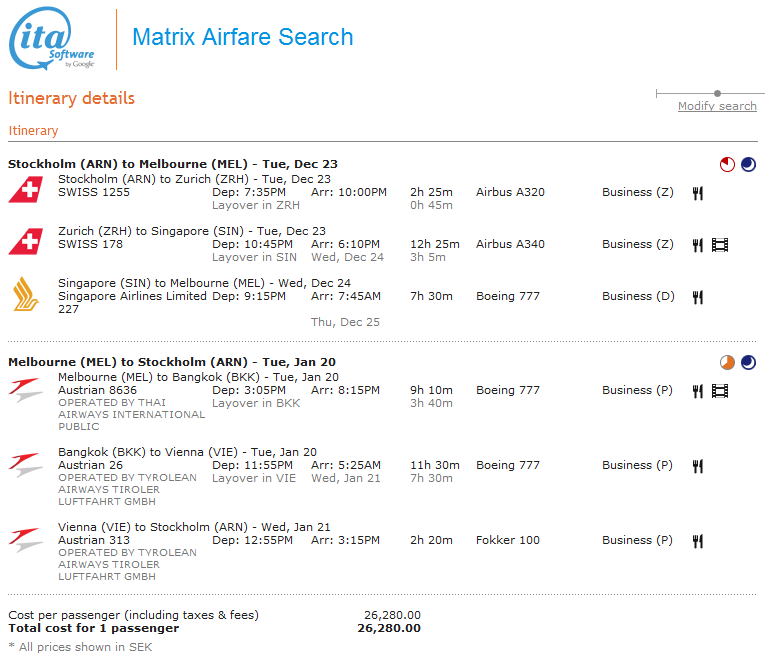Click the dot on the search progress slider
The height and width of the screenshot is (654, 765).
717,93
